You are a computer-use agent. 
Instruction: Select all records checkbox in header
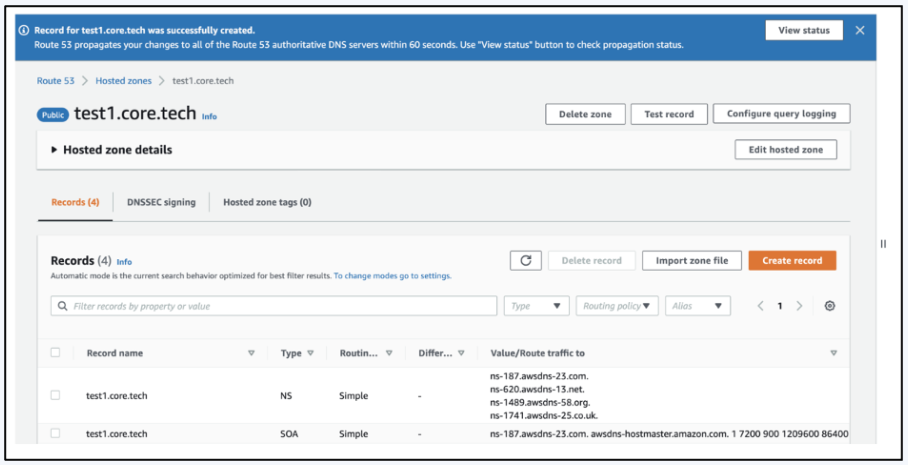pos(55,352)
